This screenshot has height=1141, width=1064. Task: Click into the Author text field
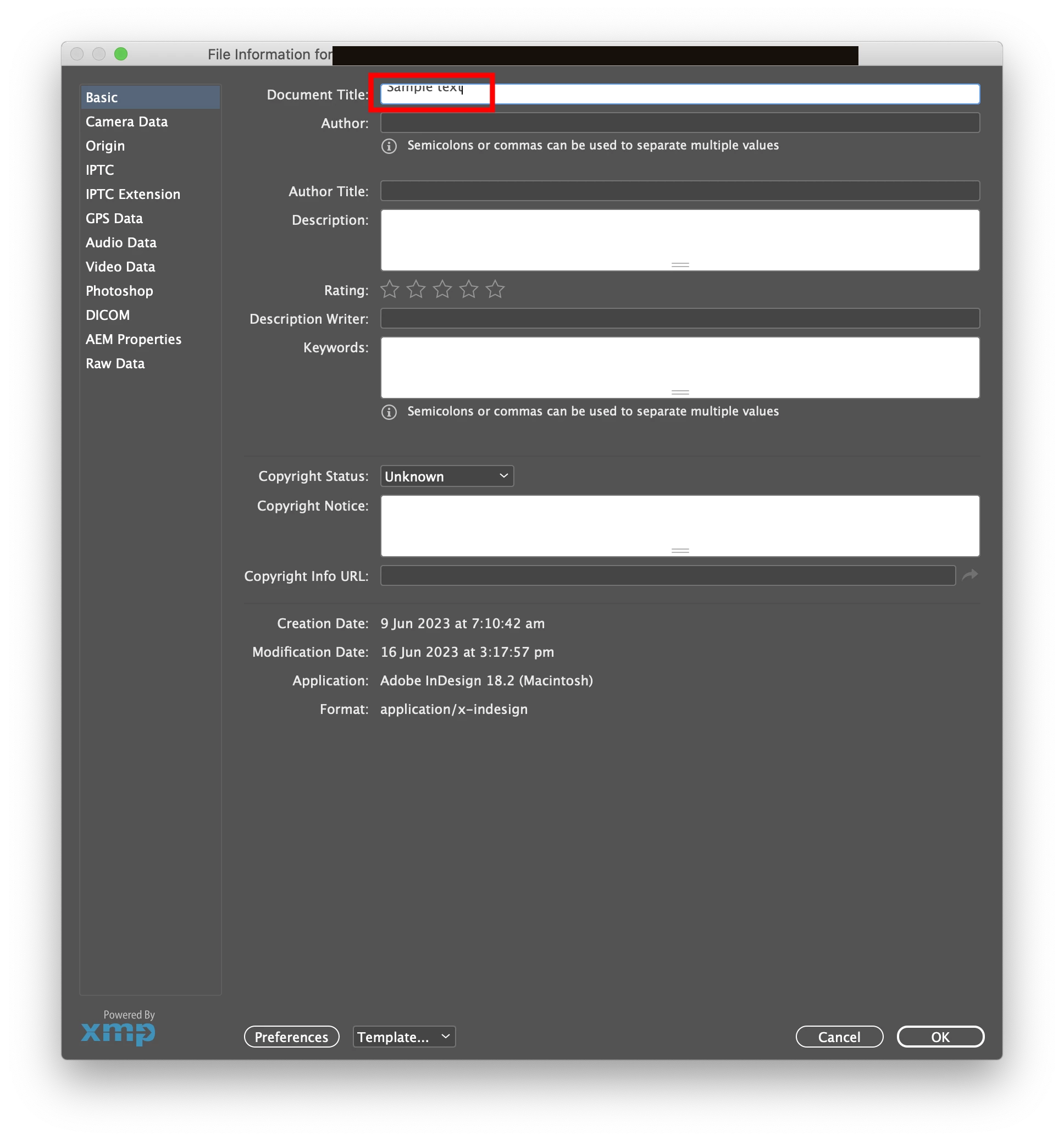[679, 123]
